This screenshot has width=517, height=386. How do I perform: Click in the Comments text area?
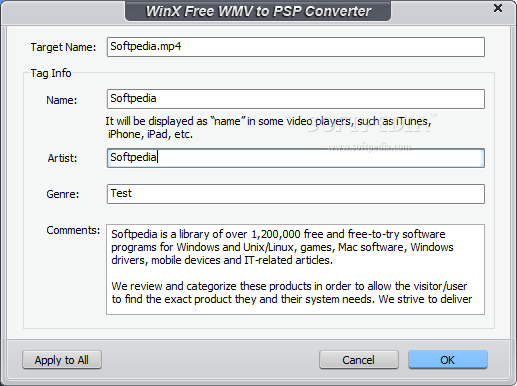[295, 269]
